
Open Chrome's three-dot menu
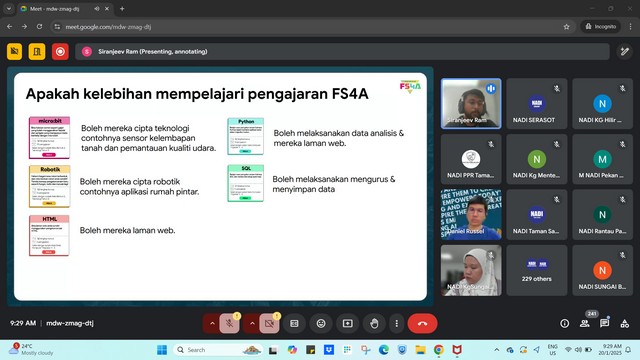pos(630,27)
